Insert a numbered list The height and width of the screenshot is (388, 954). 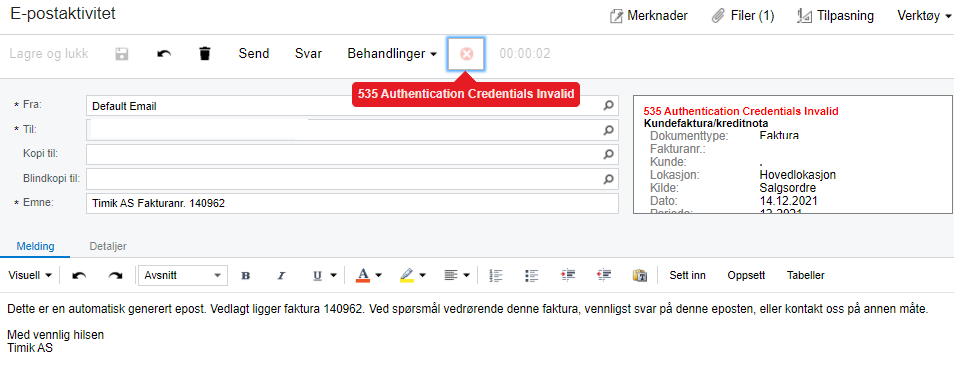[496, 275]
